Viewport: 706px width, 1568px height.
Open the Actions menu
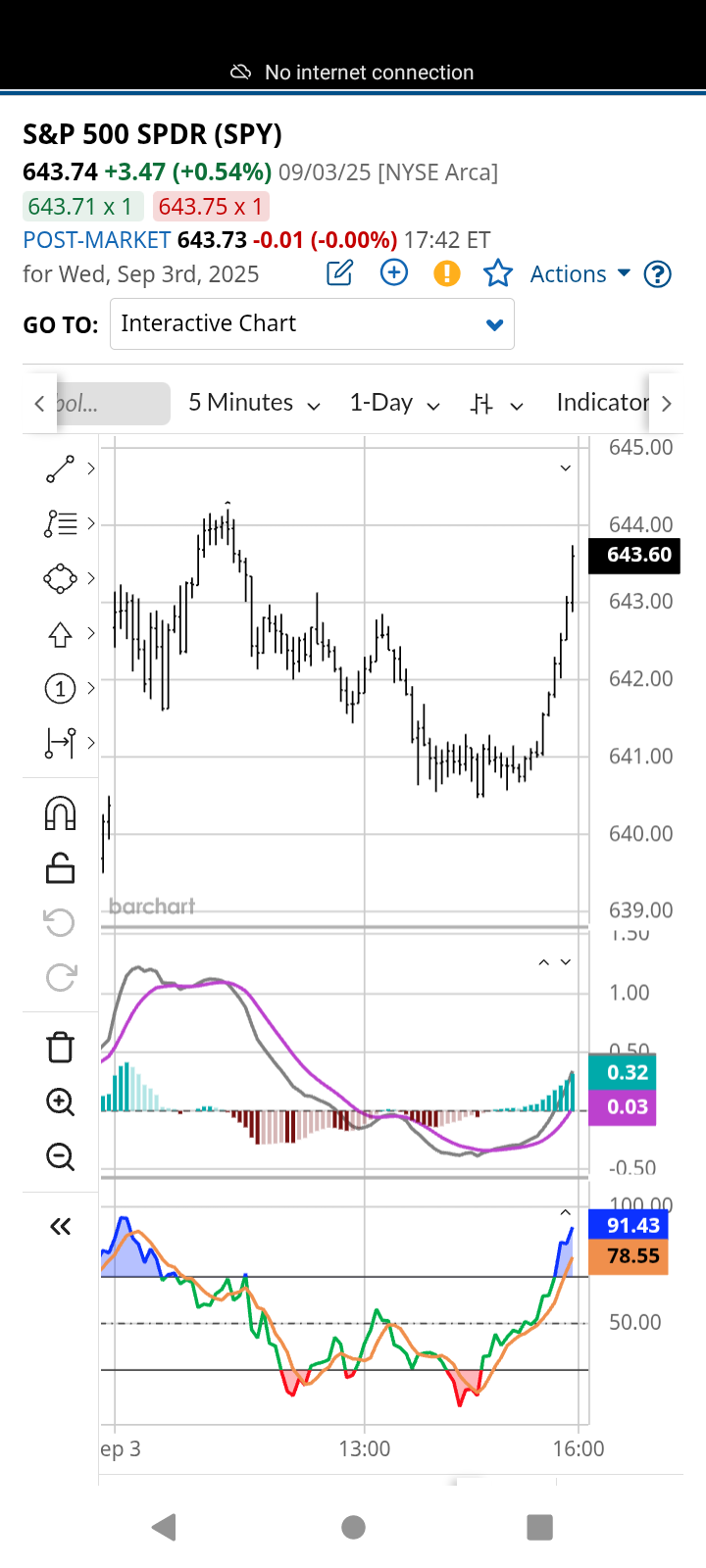[x=580, y=274]
